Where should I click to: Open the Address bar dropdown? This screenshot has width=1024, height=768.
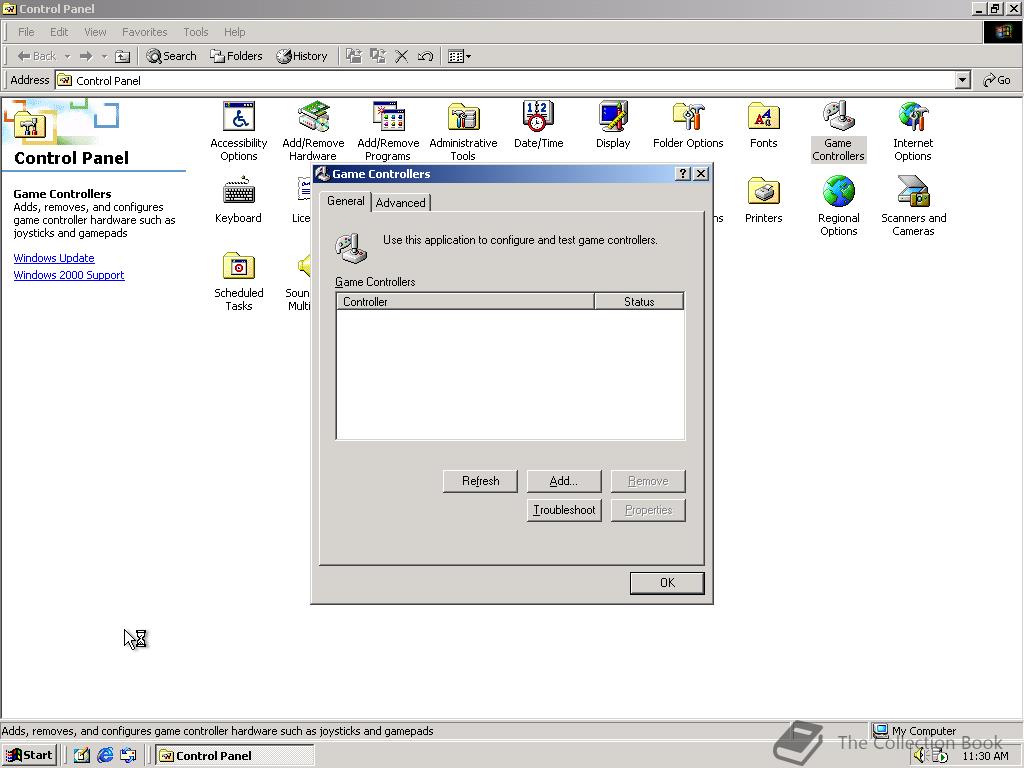tap(961, 80)
